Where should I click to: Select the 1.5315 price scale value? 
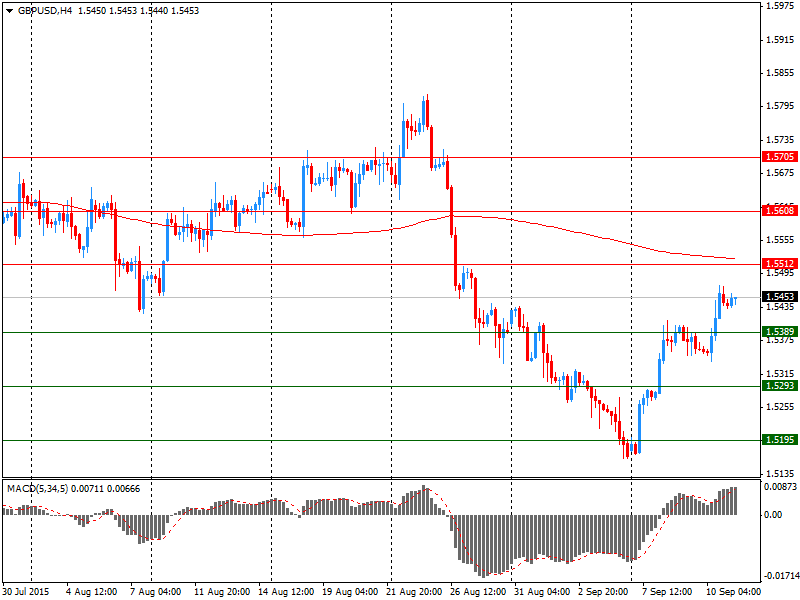tap(780, 374)
